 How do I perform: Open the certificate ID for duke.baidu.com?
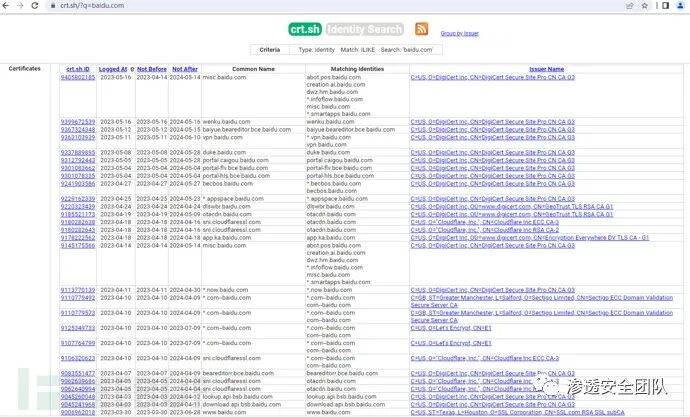(x=78, y=153)
